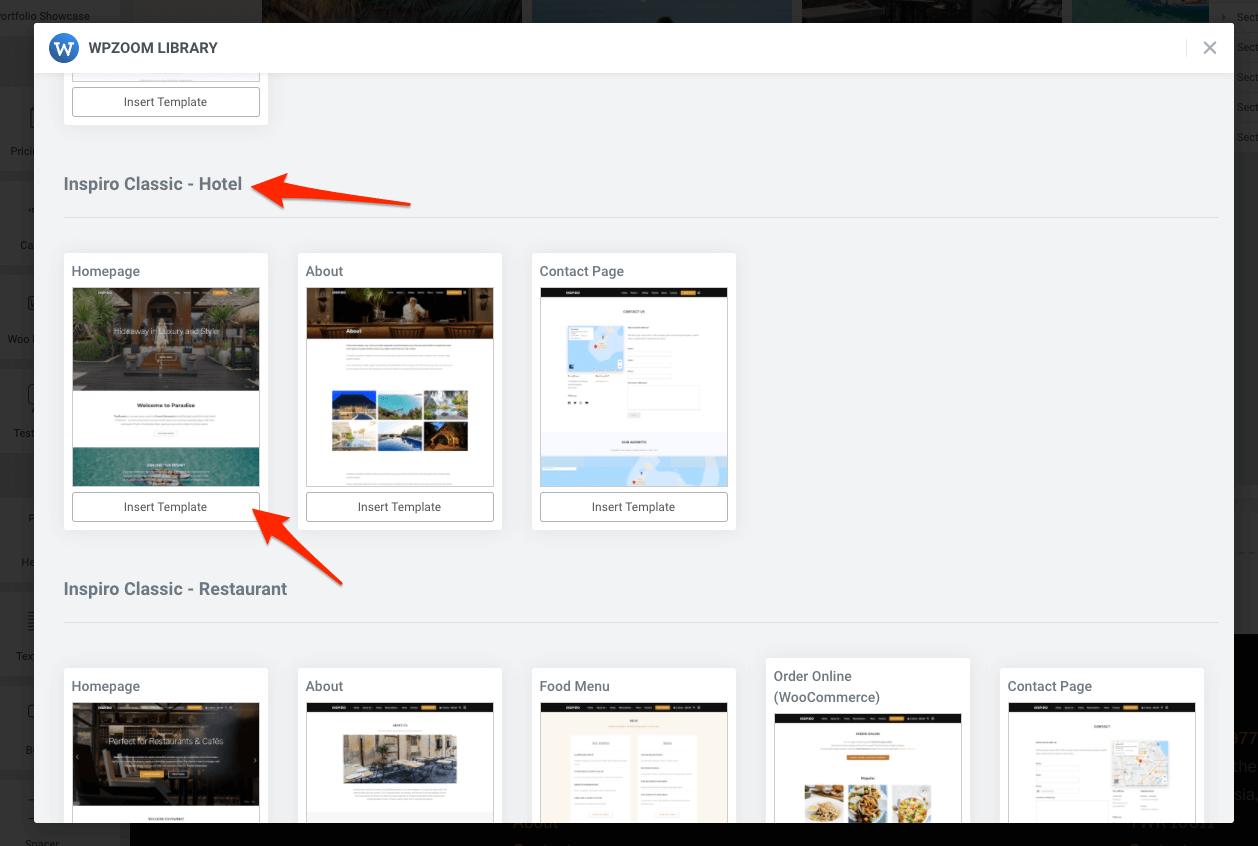1258x846 pixels.
Task: Open the Contact Page map preview thumbnail
Action: click(633, 387)
